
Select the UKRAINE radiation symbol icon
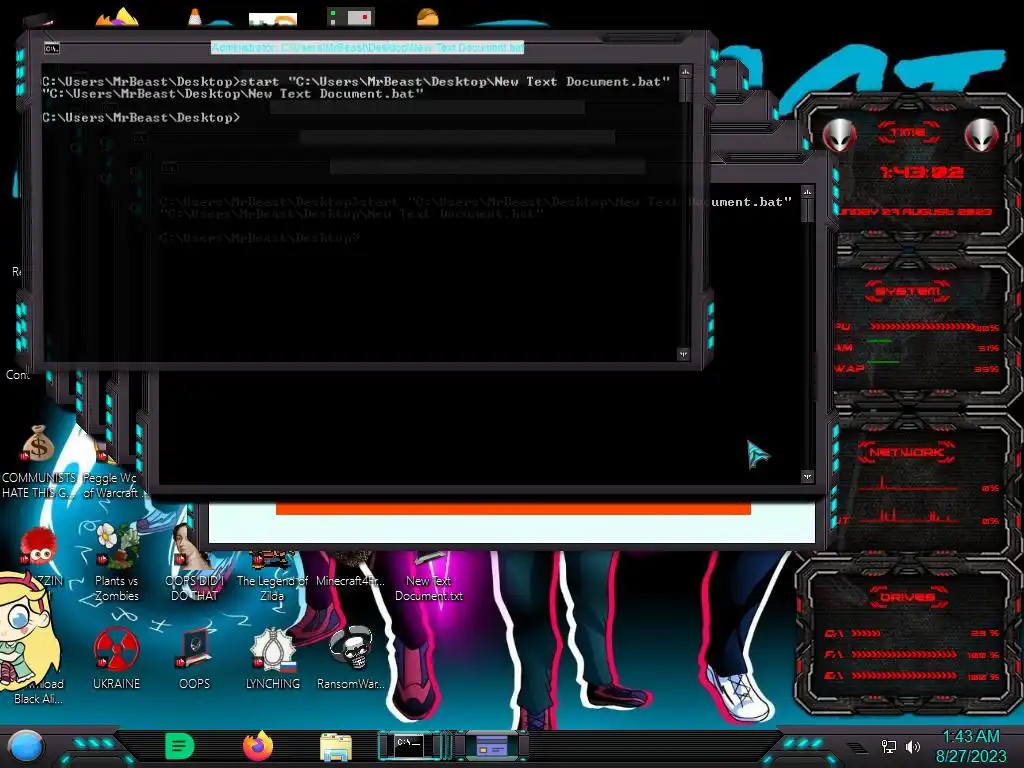116,649
